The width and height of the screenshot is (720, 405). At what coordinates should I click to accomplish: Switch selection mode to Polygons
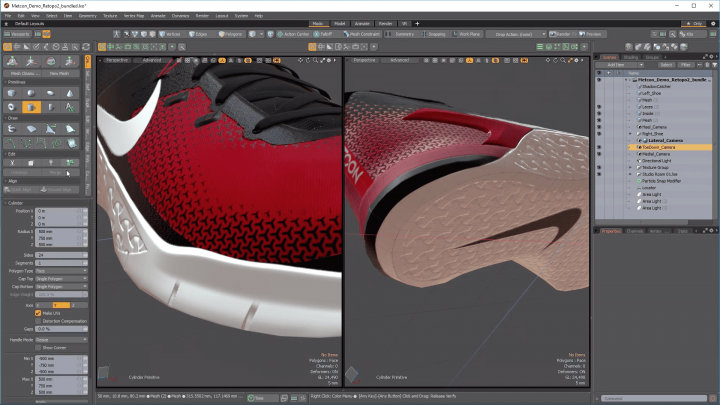[x=231, y=33]
